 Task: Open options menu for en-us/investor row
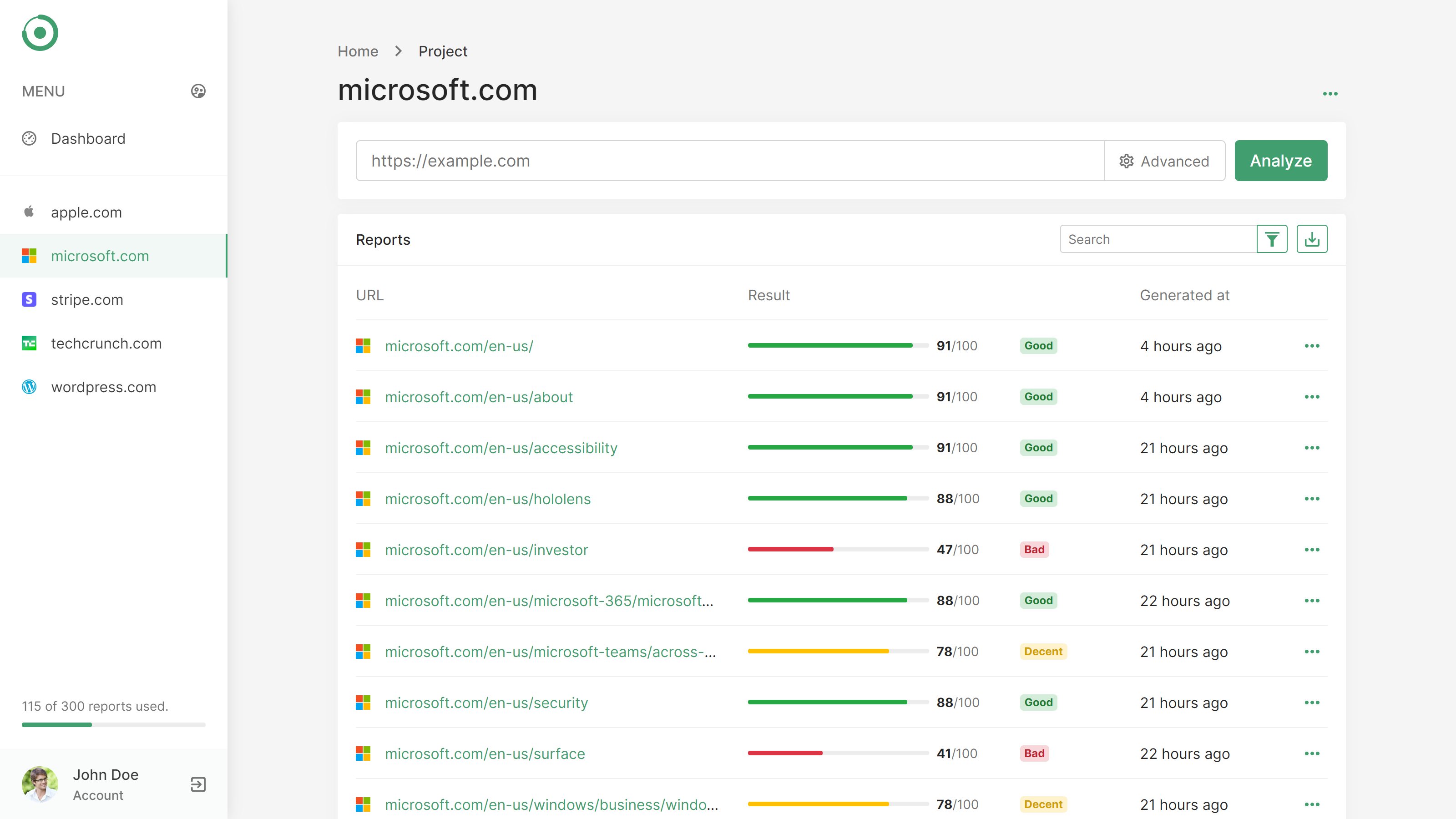1312,549
